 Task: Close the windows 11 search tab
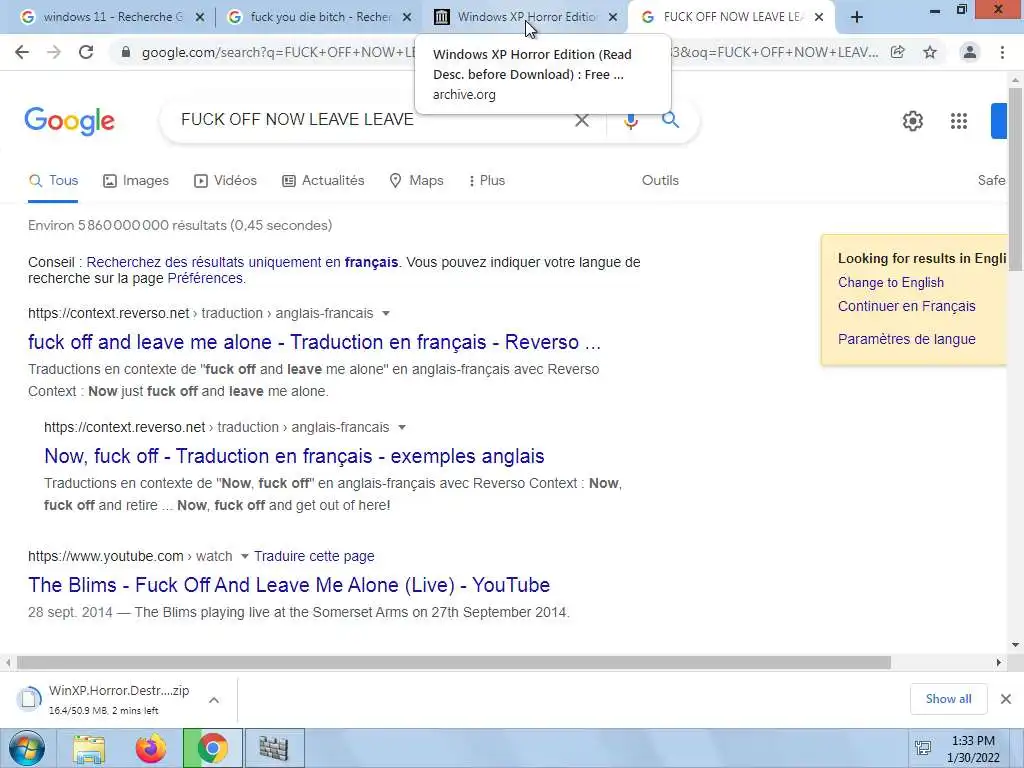200,18
